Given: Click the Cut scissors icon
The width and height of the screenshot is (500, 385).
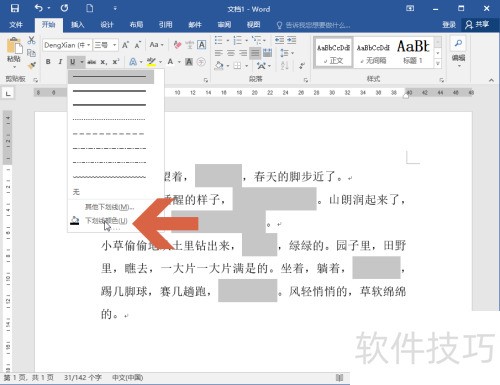Looking at the screenshot, I should [x=31, y=40].
